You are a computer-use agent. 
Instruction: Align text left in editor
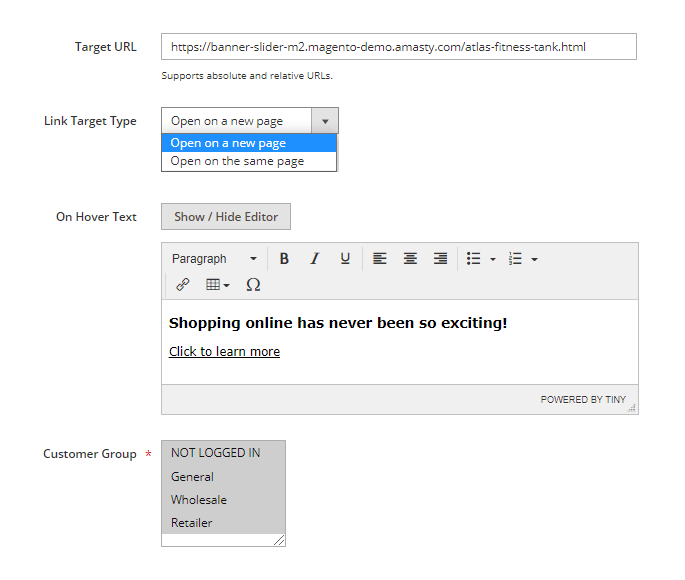tap(380, 259)
